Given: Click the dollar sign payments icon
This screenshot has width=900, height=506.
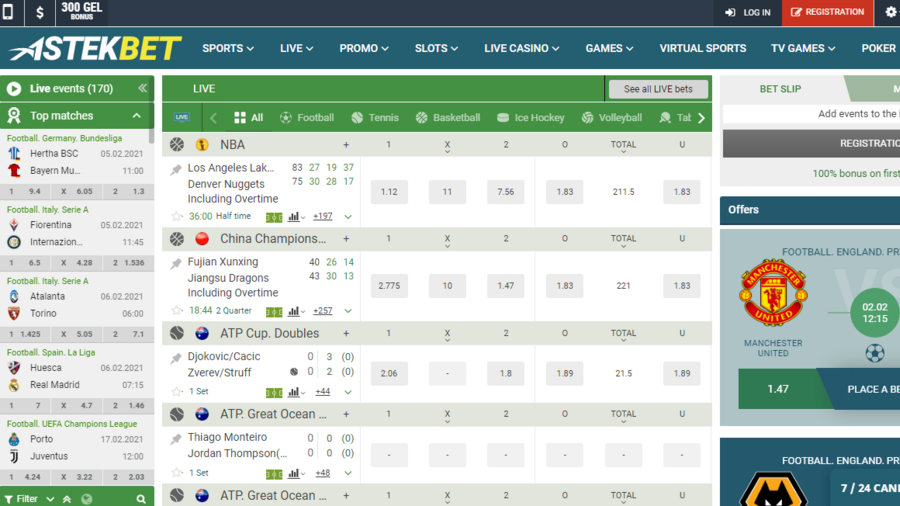Looking at the screenshot, I should (39, 13).
